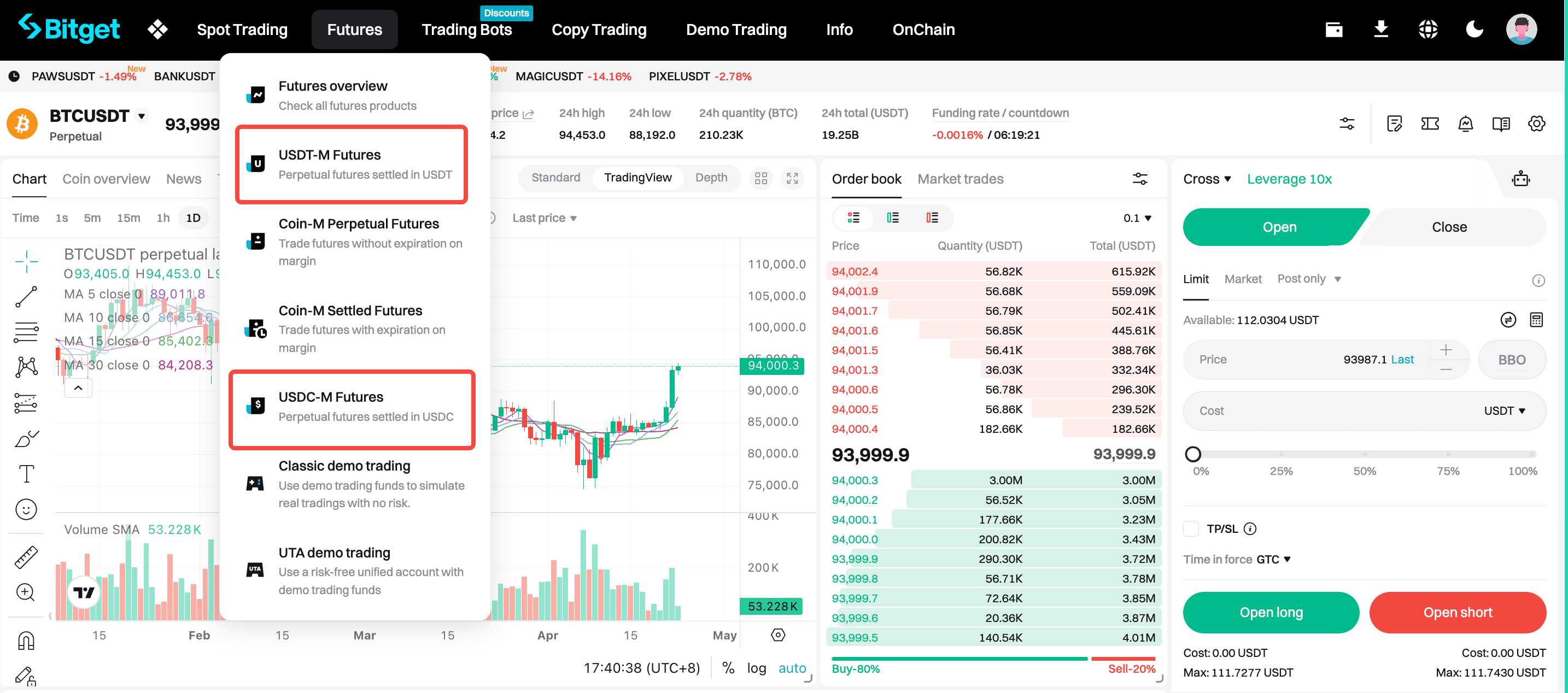Screen dimensions: 1568x693
Task: Open the wallet icon in the top bar
Action: [1333, 29]
